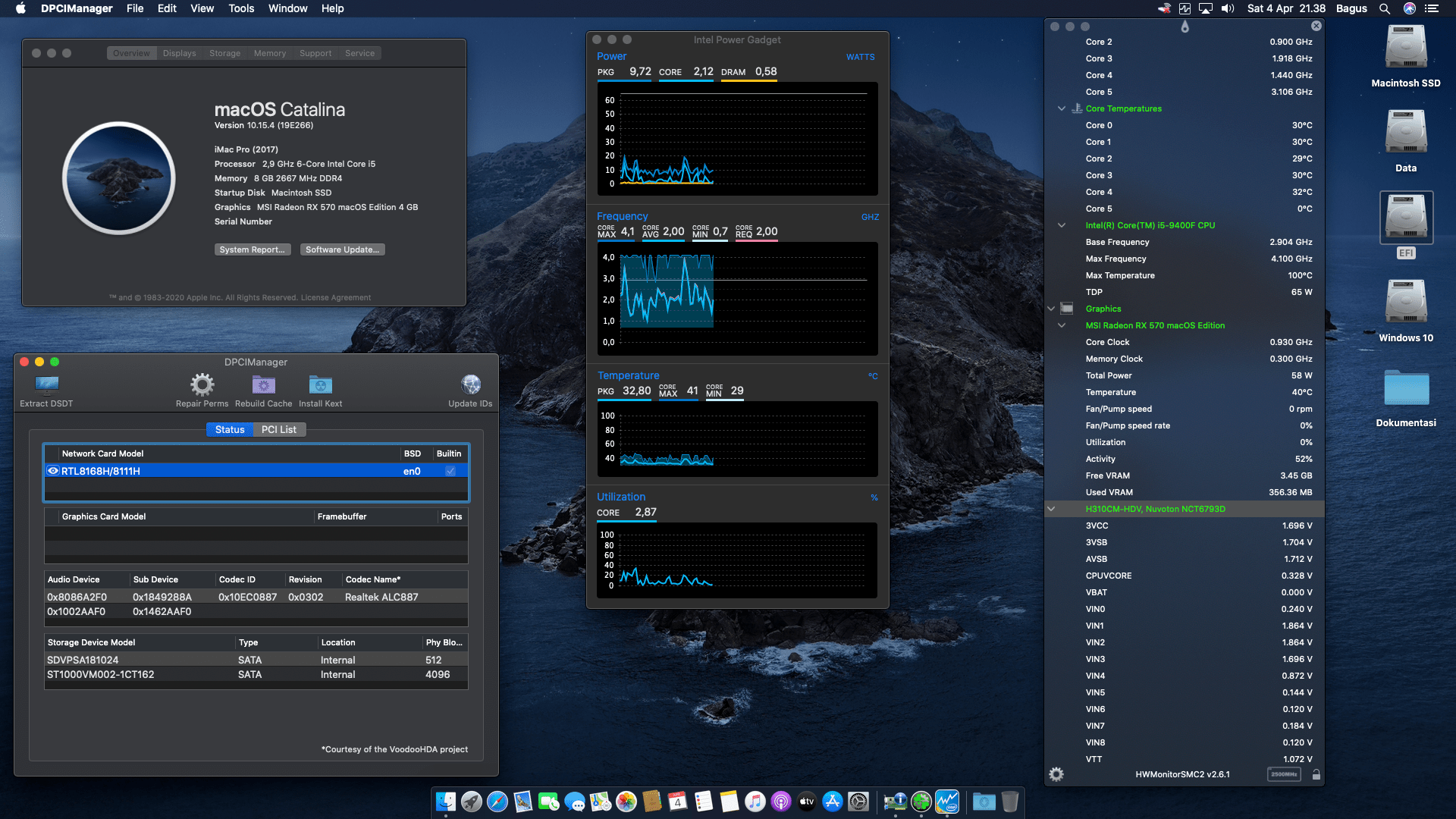Open the Macintosh SSD desktop drive icon
1456x819 pixels.
tap(1405, 47)
